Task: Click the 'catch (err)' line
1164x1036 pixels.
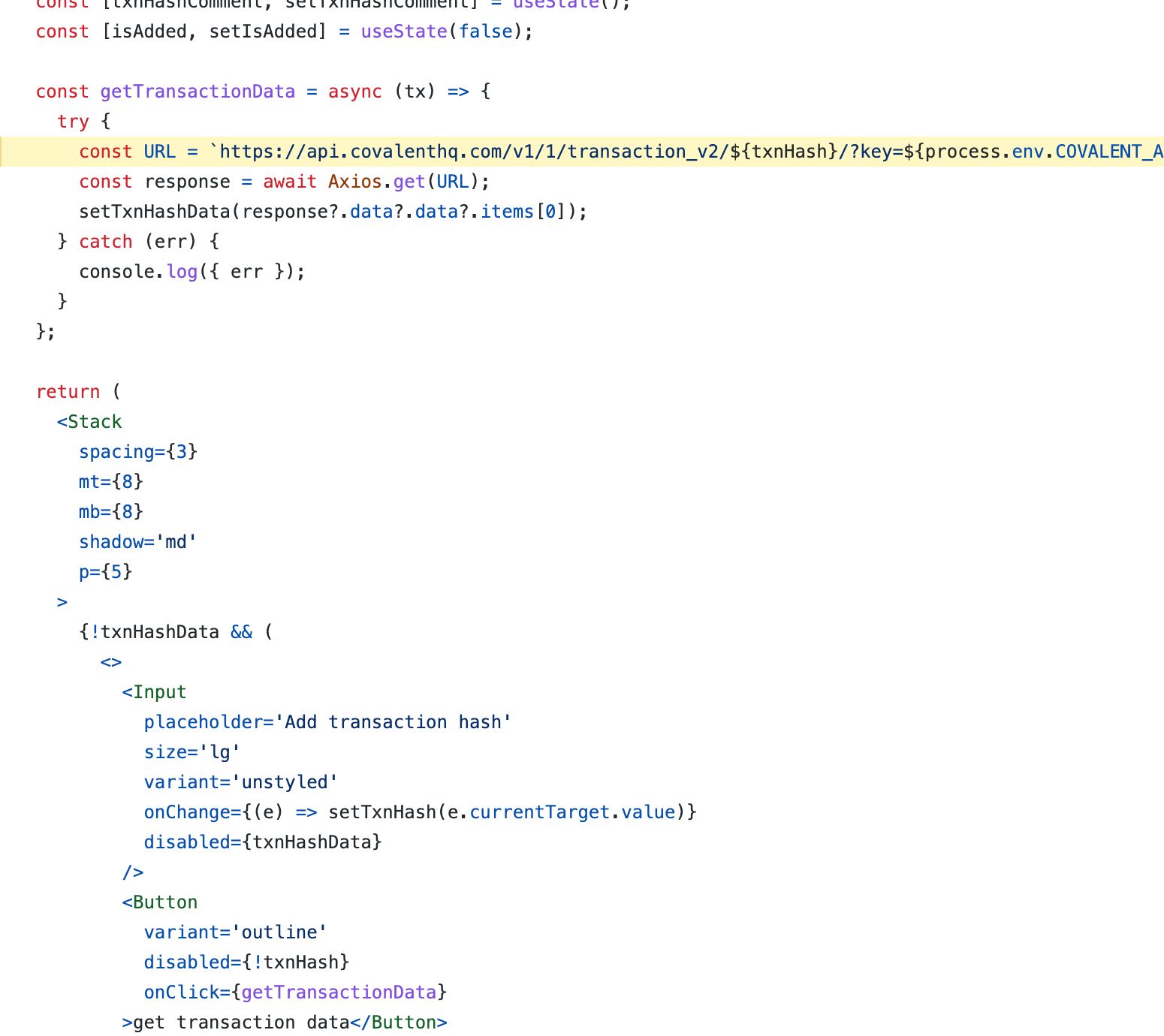Action: (138, 242)
